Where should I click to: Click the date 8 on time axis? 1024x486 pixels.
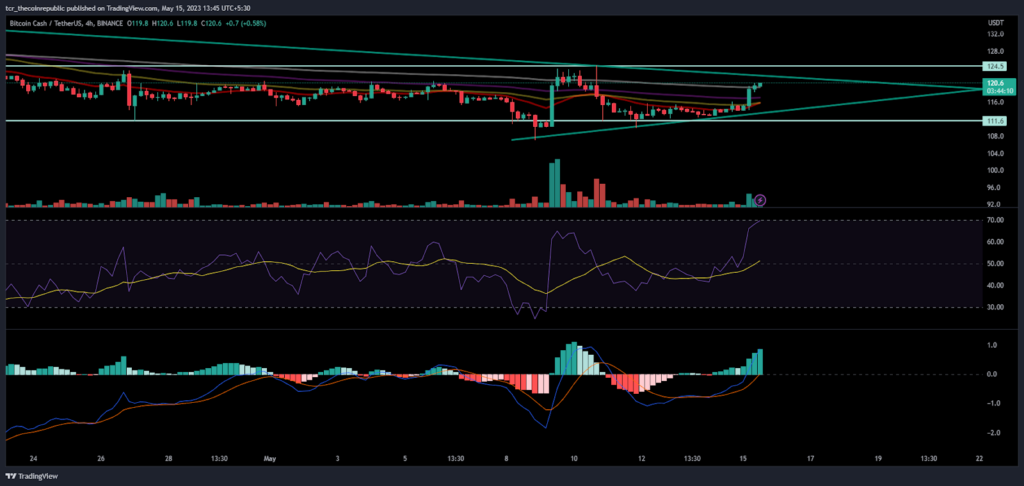(507, 459)
